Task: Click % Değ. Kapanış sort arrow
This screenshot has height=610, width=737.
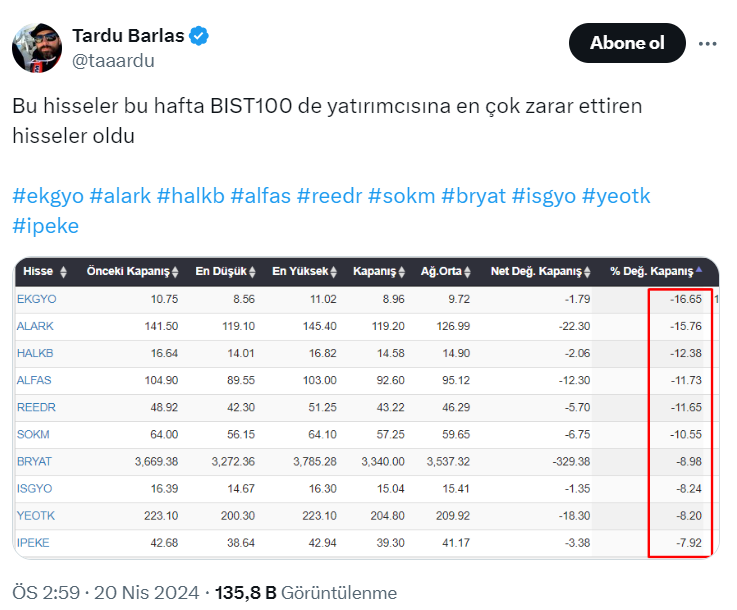Action: coord(699,271)
